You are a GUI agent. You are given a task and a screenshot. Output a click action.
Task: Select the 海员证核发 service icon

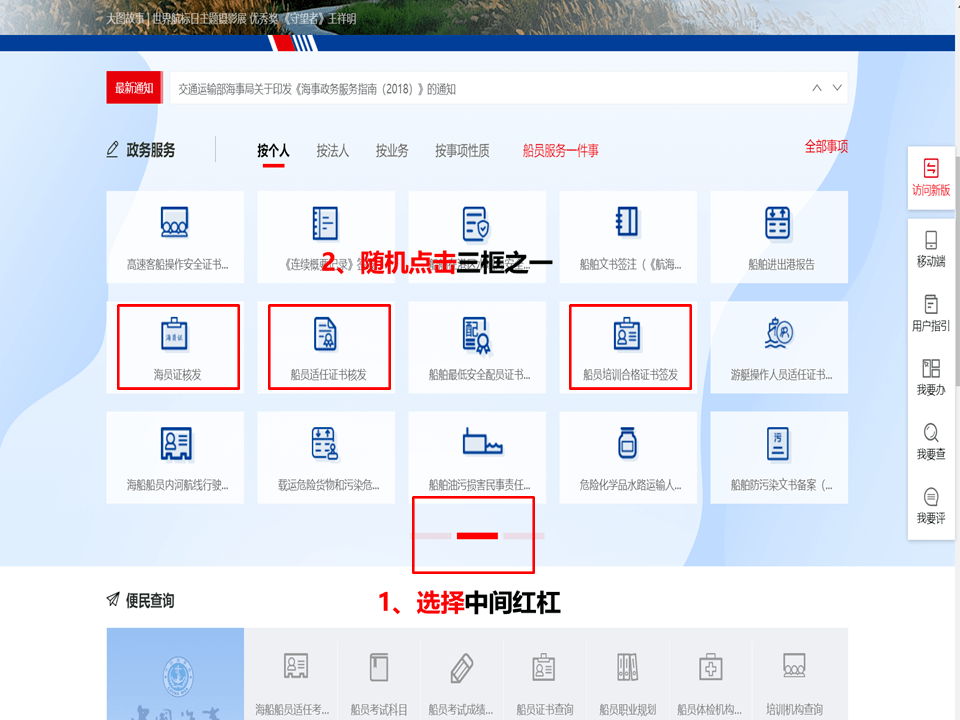tap(176, 347)
